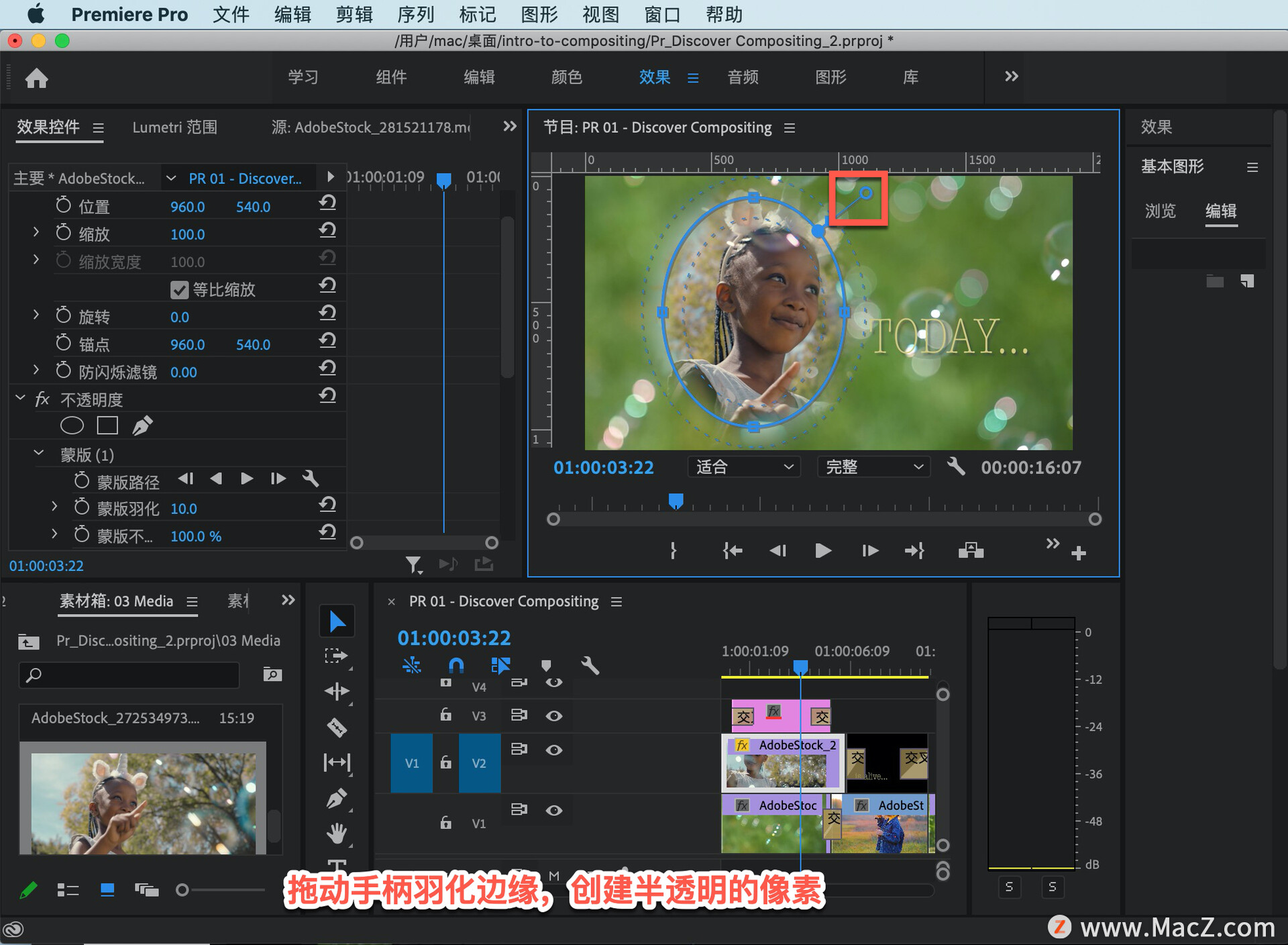Expand the Scale parameter

coord(36,232)
